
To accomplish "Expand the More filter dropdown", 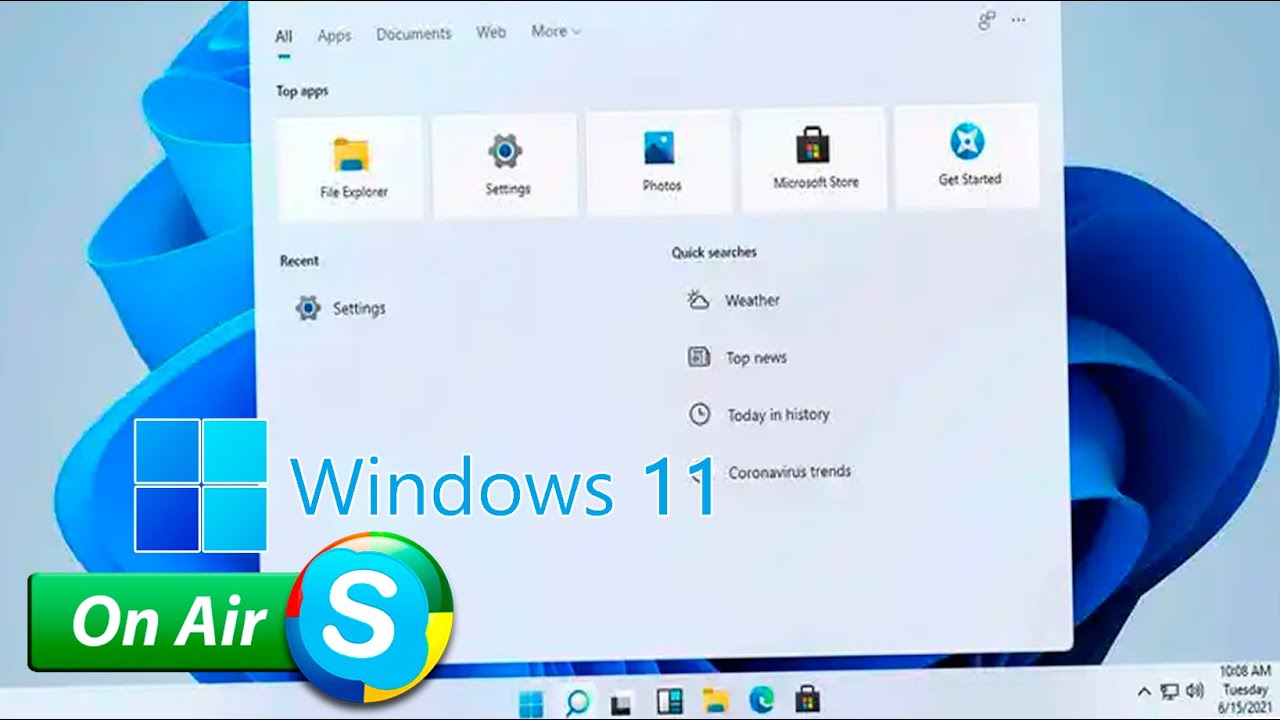I will pos(556,31).
